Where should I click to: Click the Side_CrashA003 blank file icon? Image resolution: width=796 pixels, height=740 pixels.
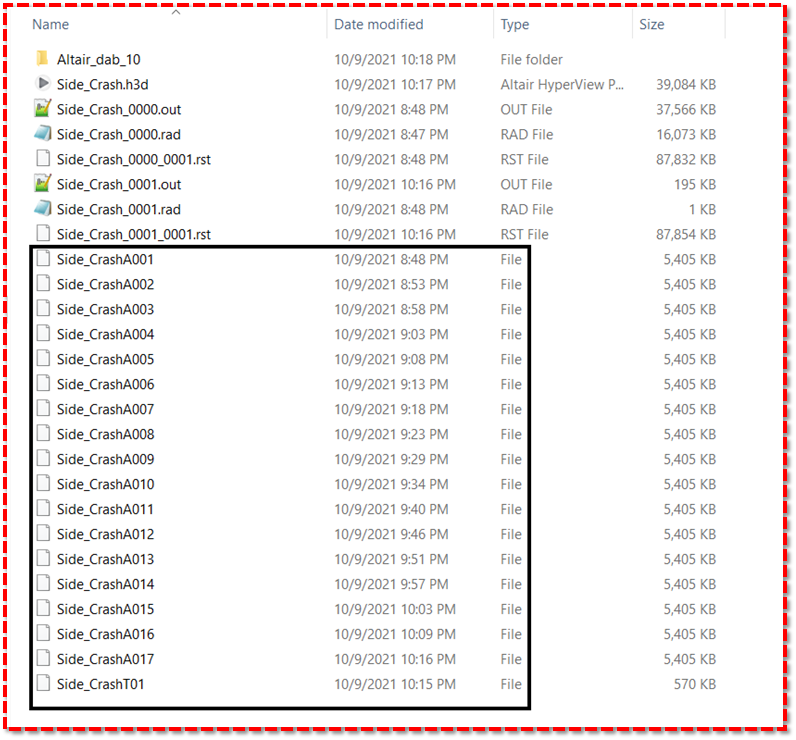tap(43, 309)
